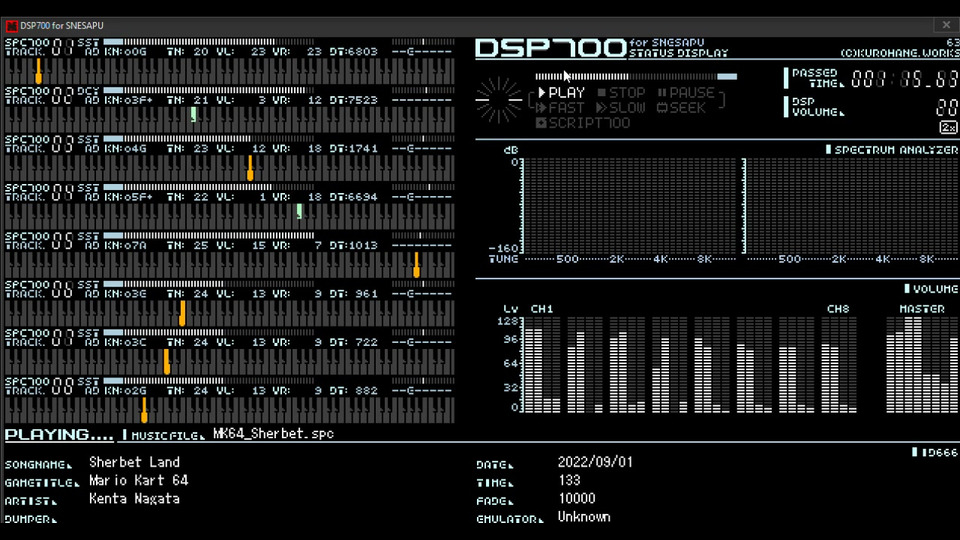Click the orange lit key on KN:o0G keyboard

point(39,71)
